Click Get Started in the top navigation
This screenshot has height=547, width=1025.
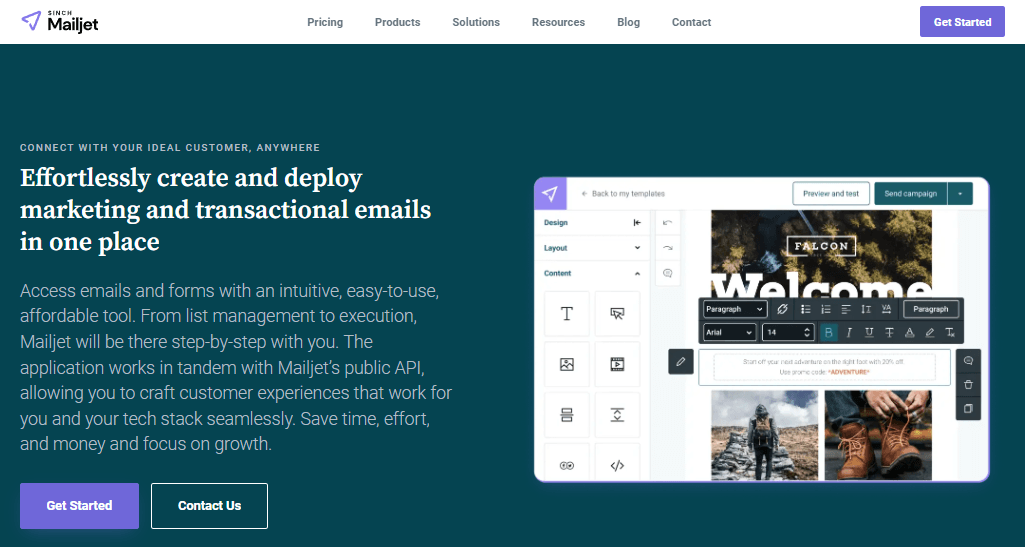(x=962, y=22)
